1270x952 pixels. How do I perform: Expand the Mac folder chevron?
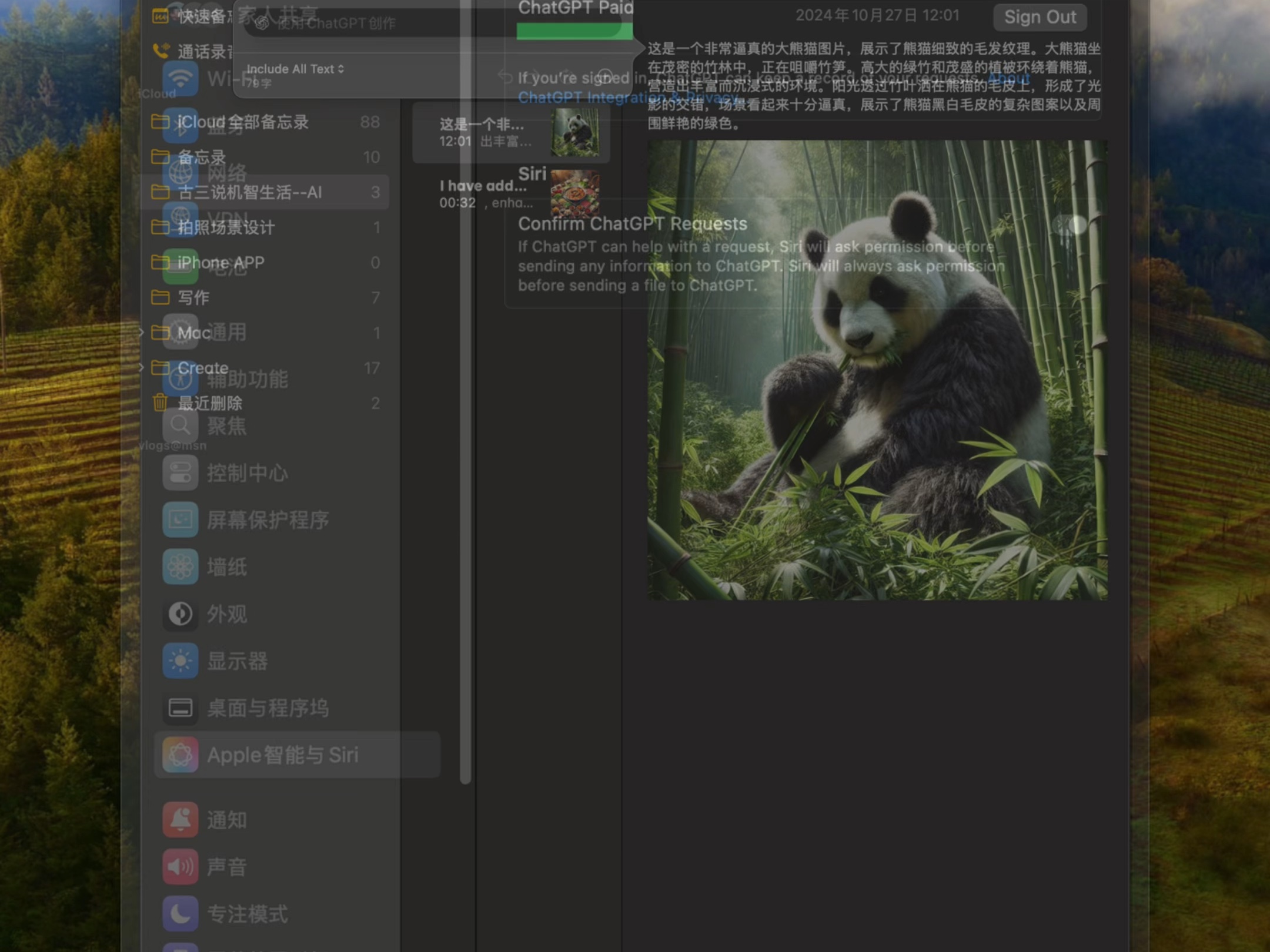pos(141,333)
